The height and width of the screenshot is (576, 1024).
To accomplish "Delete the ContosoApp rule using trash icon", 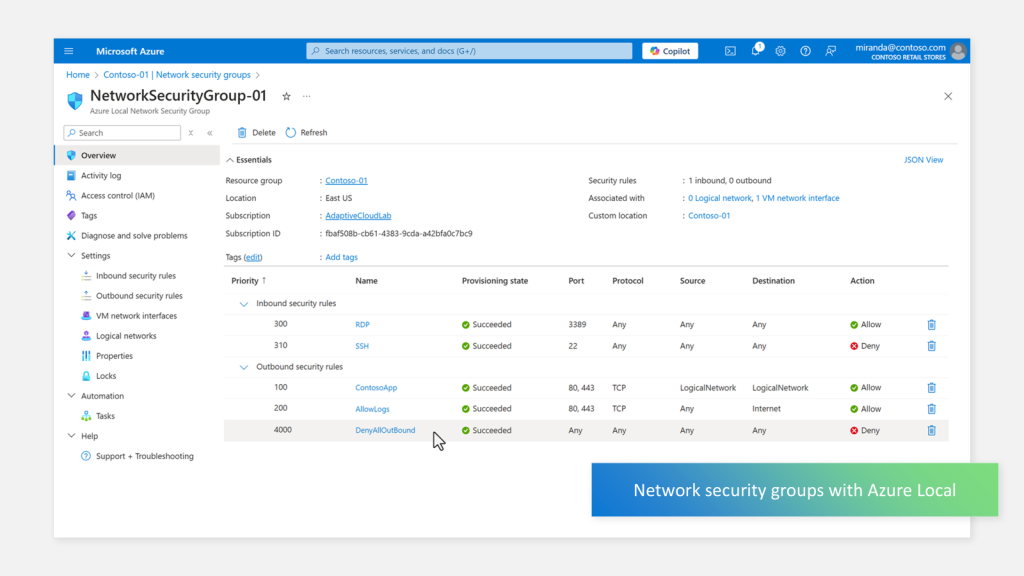I will point(931,388).
